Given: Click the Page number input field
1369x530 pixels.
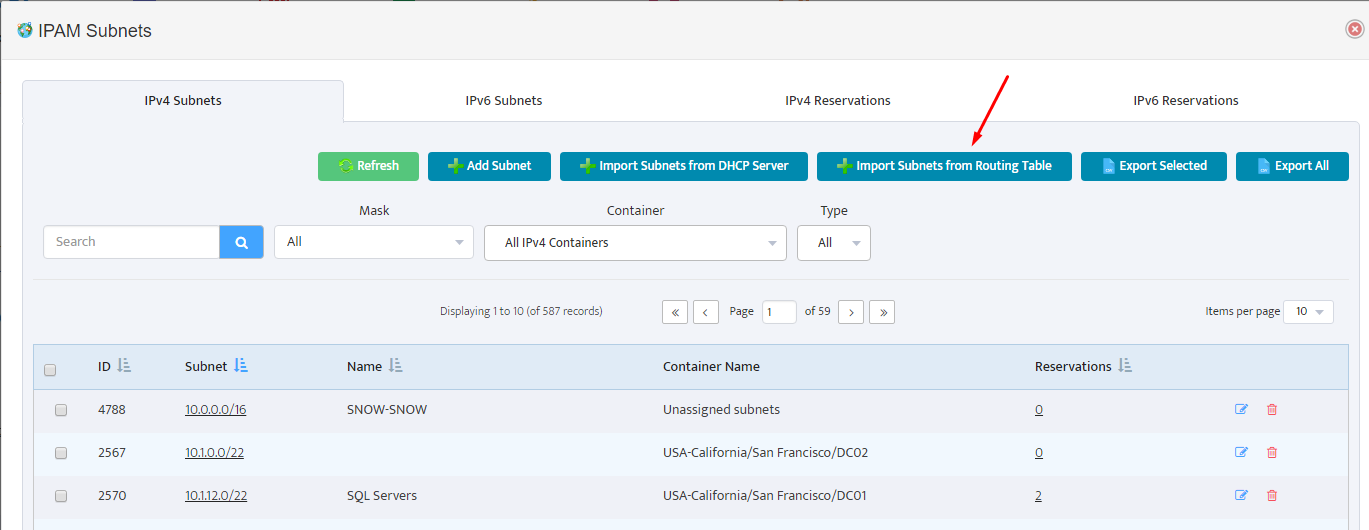Looking at the screenshot, I should [x=779, y=312].
